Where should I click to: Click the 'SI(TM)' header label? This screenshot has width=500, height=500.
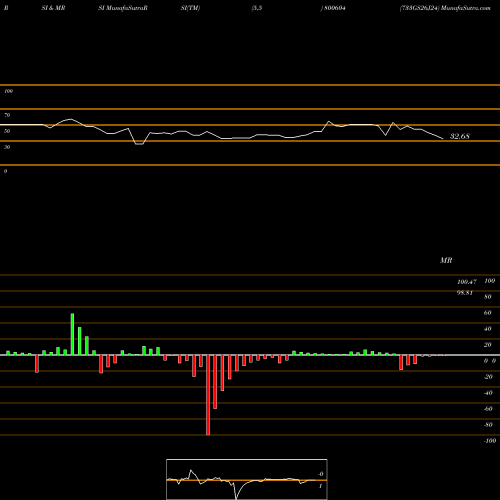pyautogui.click(x=190, y=8)
